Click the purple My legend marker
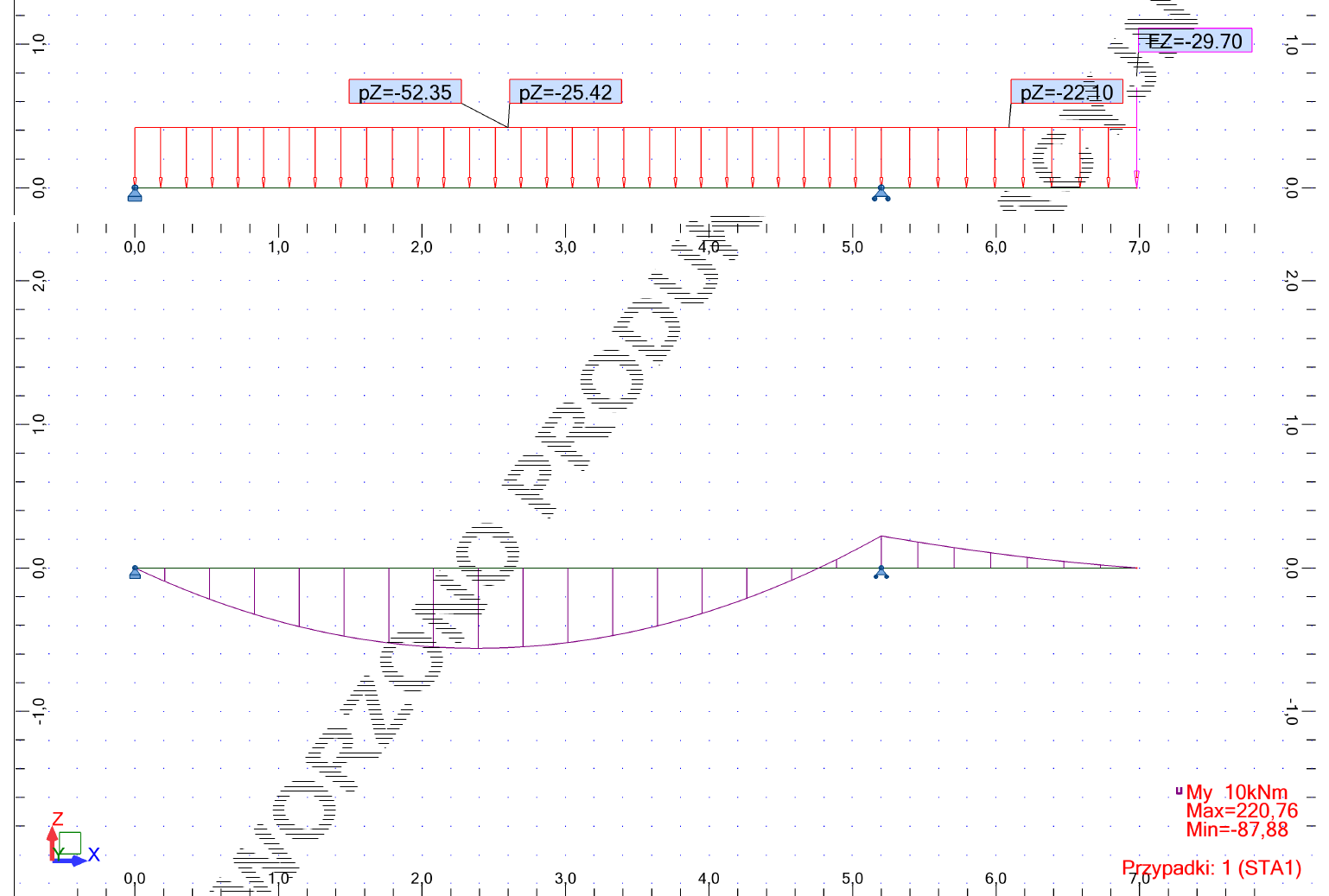The width and height of the screenshot is (1329, 896). [x=1179, y=791]
